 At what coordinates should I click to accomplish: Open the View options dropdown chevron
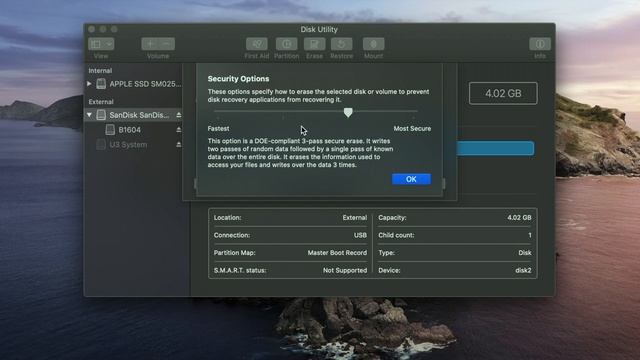pos(109,44)
